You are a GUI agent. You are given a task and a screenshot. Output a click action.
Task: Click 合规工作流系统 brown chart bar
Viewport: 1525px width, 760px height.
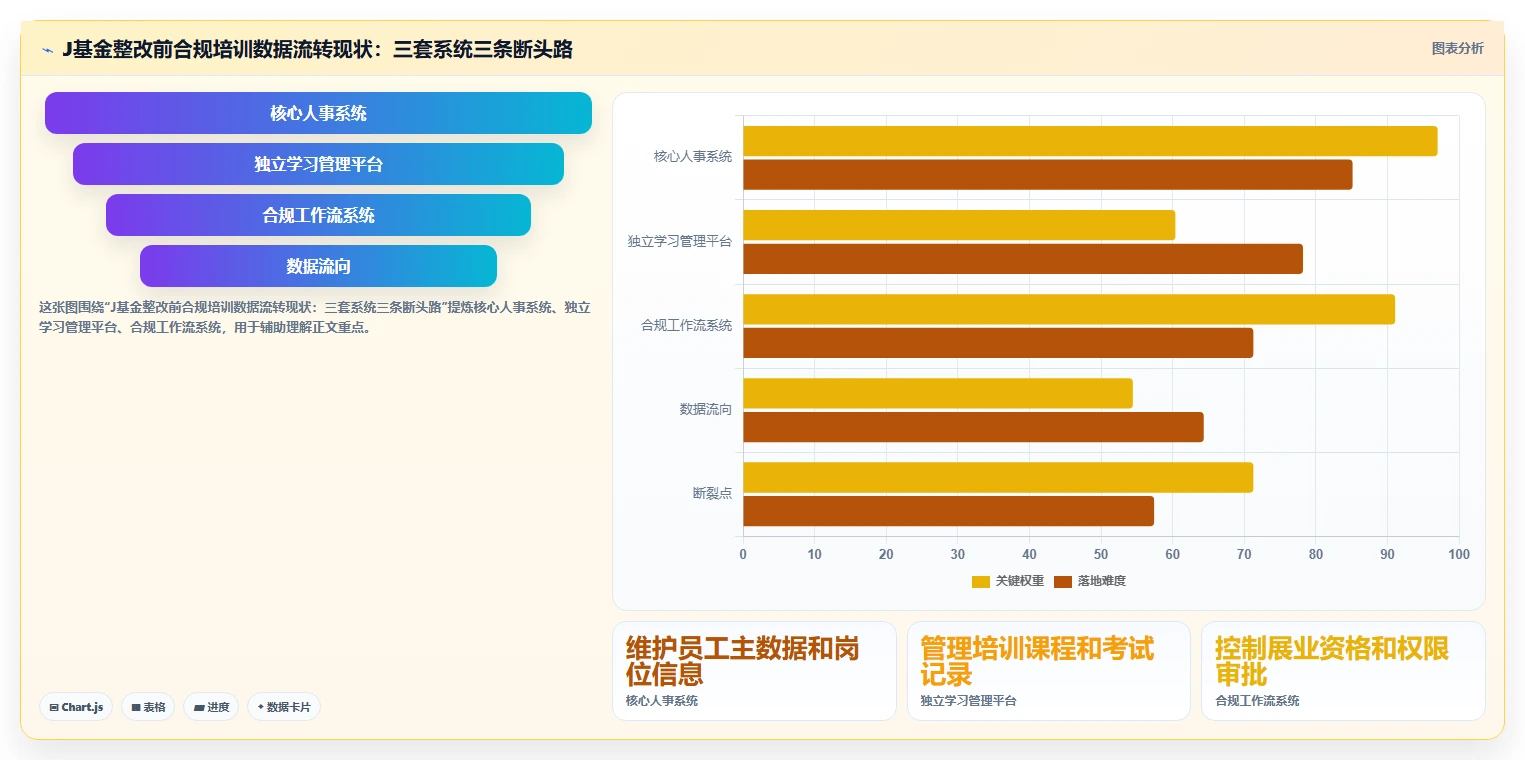click(998, 343)
